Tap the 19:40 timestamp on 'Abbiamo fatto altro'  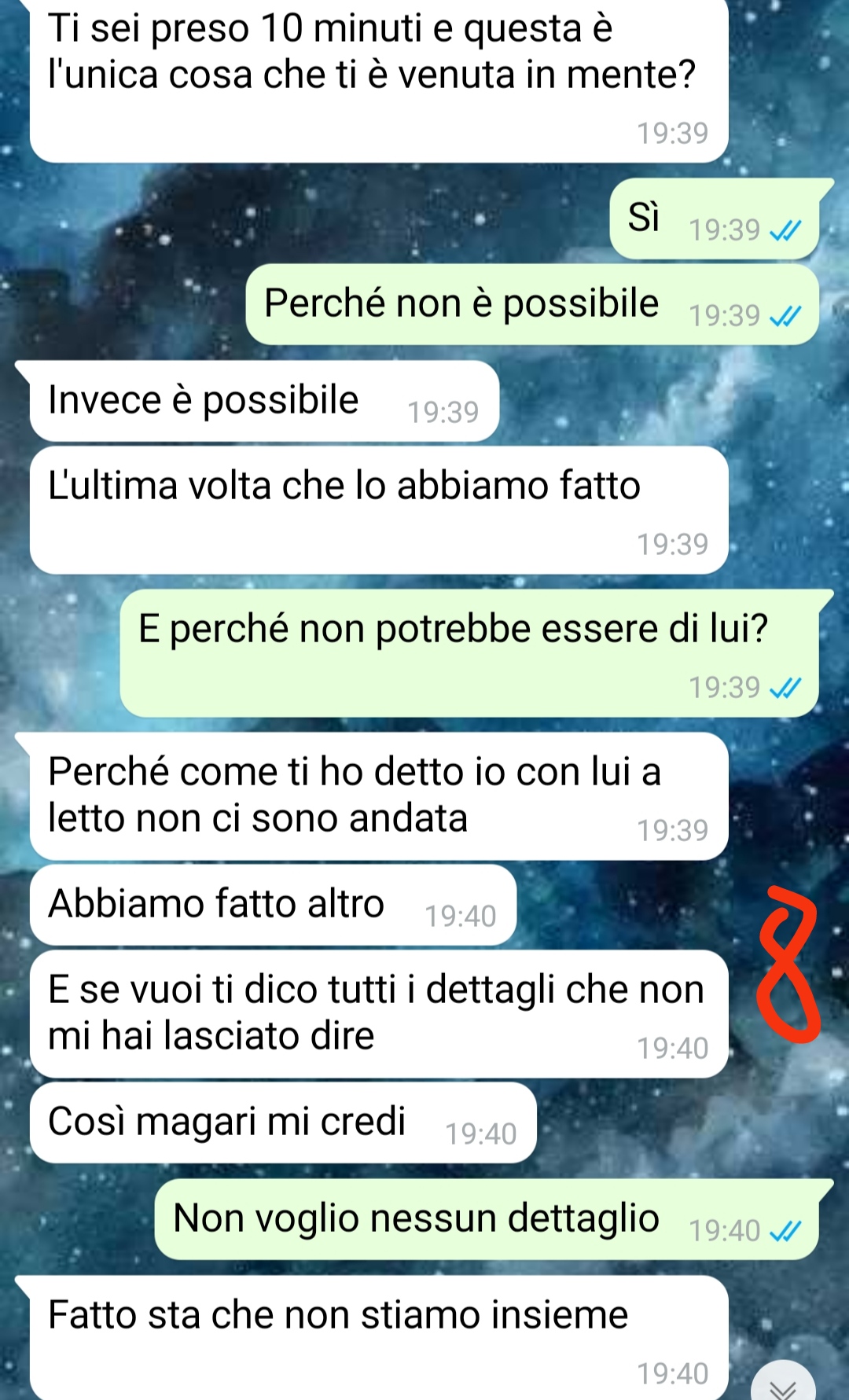click(x=461, y=917)
